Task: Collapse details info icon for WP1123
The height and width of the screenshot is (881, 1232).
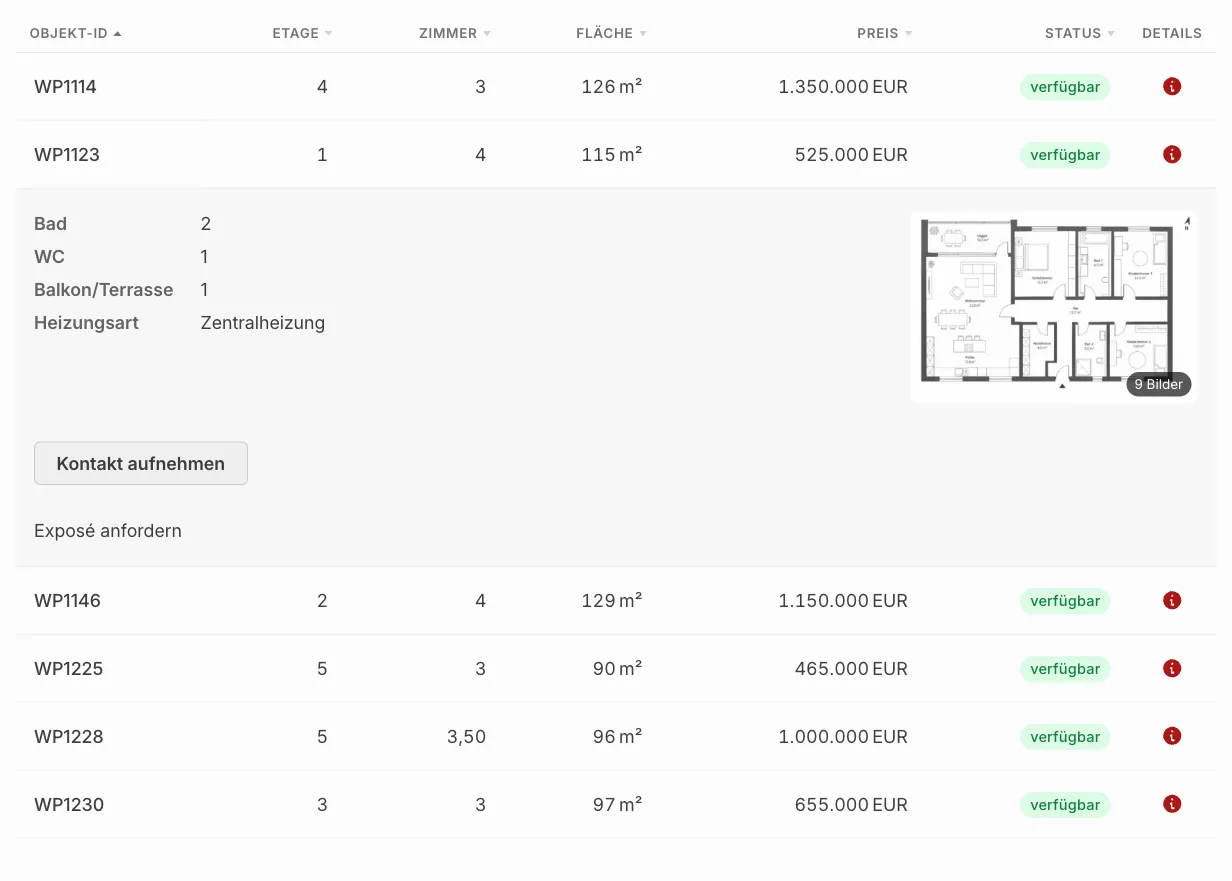Action: (1173, 155)
